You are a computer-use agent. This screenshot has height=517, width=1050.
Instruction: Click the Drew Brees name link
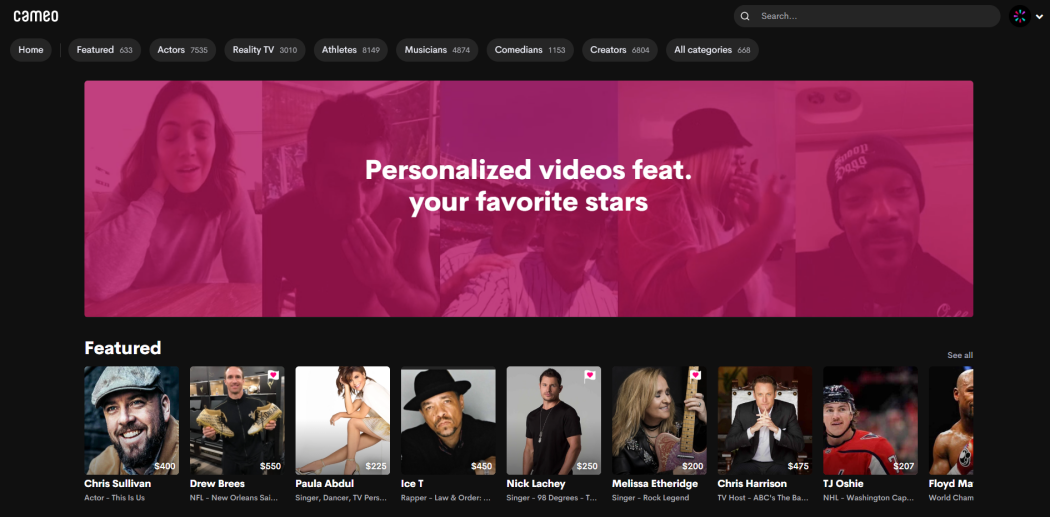point(218,484)
